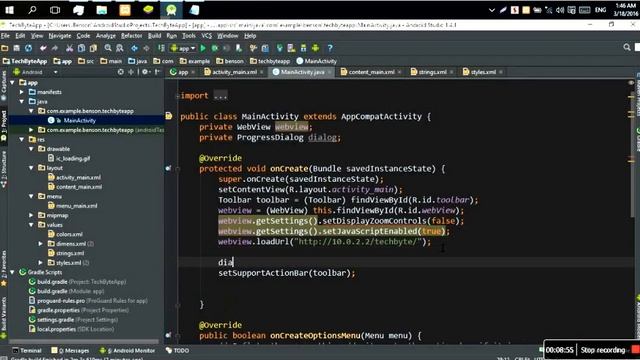Click the Sync Gradle files icon
The image size is (640, 360).
pyautogui.click(x=280, y=48)
